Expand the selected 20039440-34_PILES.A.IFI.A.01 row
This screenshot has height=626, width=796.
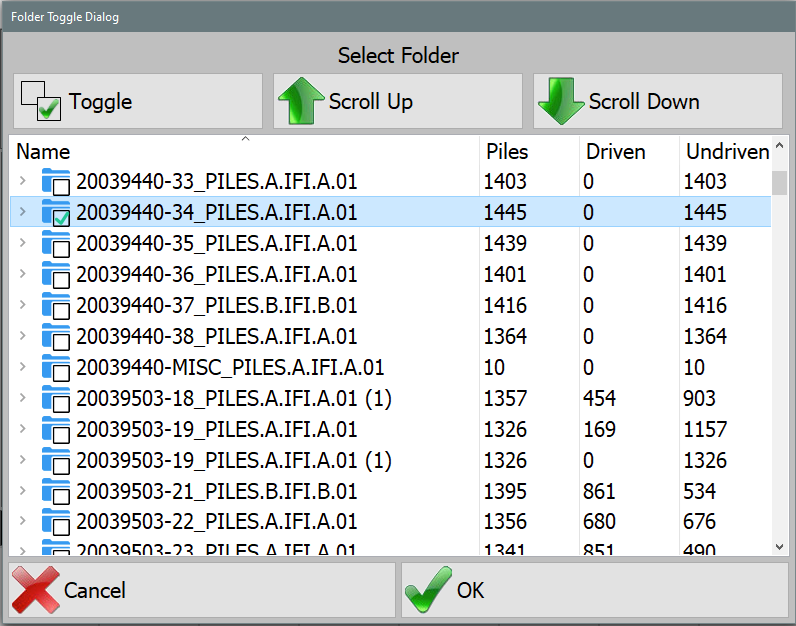[x=22, y=211]
